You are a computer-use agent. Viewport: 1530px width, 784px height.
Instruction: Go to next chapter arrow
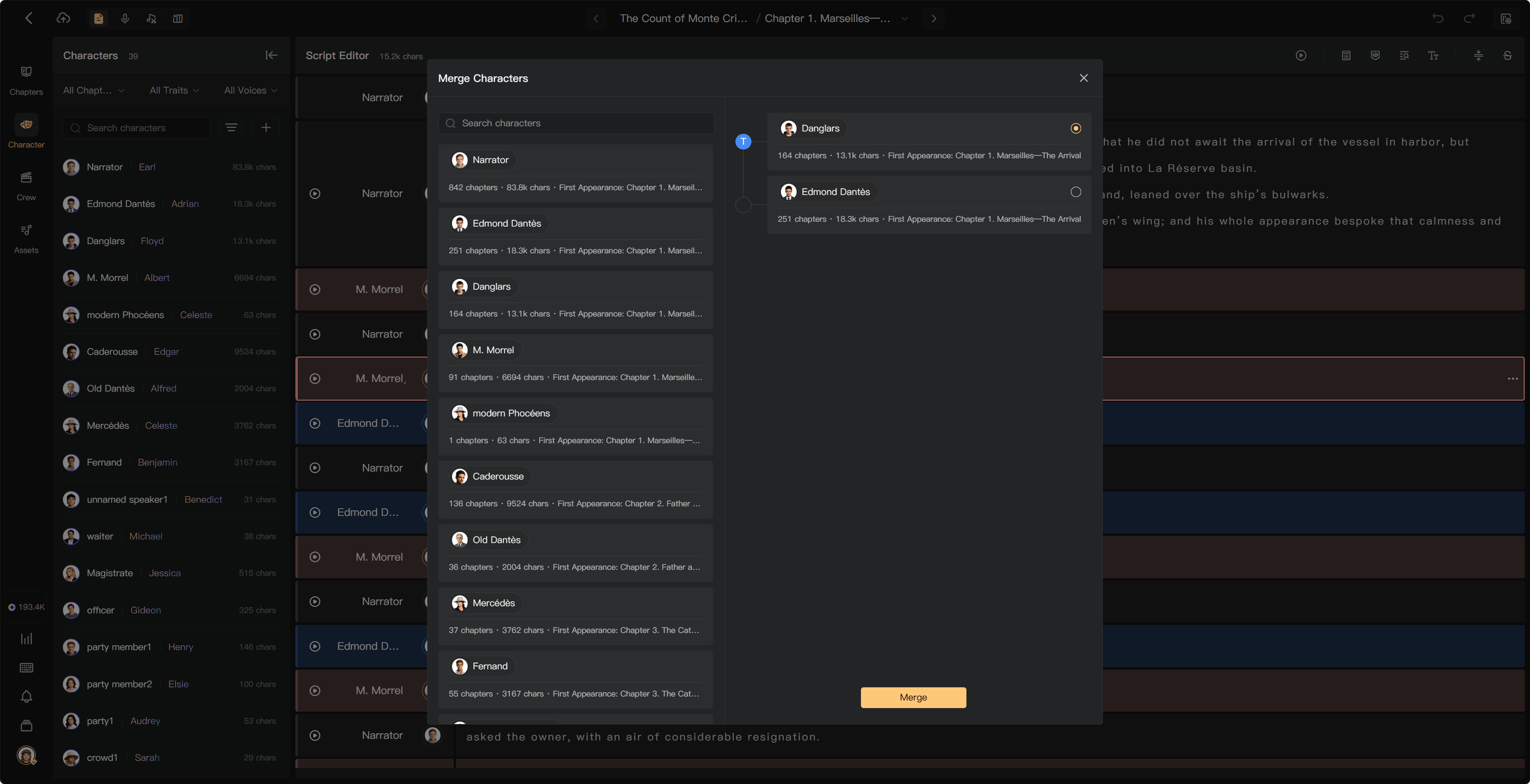(934, 18)
